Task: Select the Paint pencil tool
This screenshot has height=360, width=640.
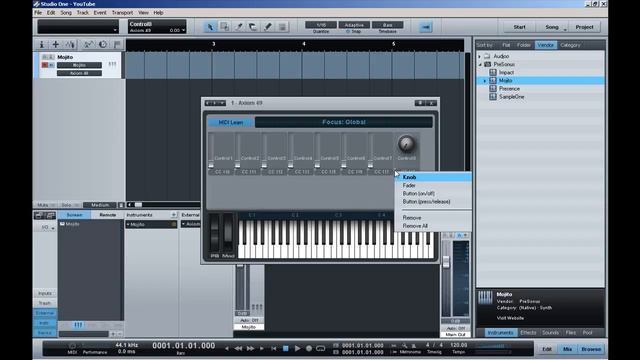Action: pyautogui.click(x=267, y=27)
